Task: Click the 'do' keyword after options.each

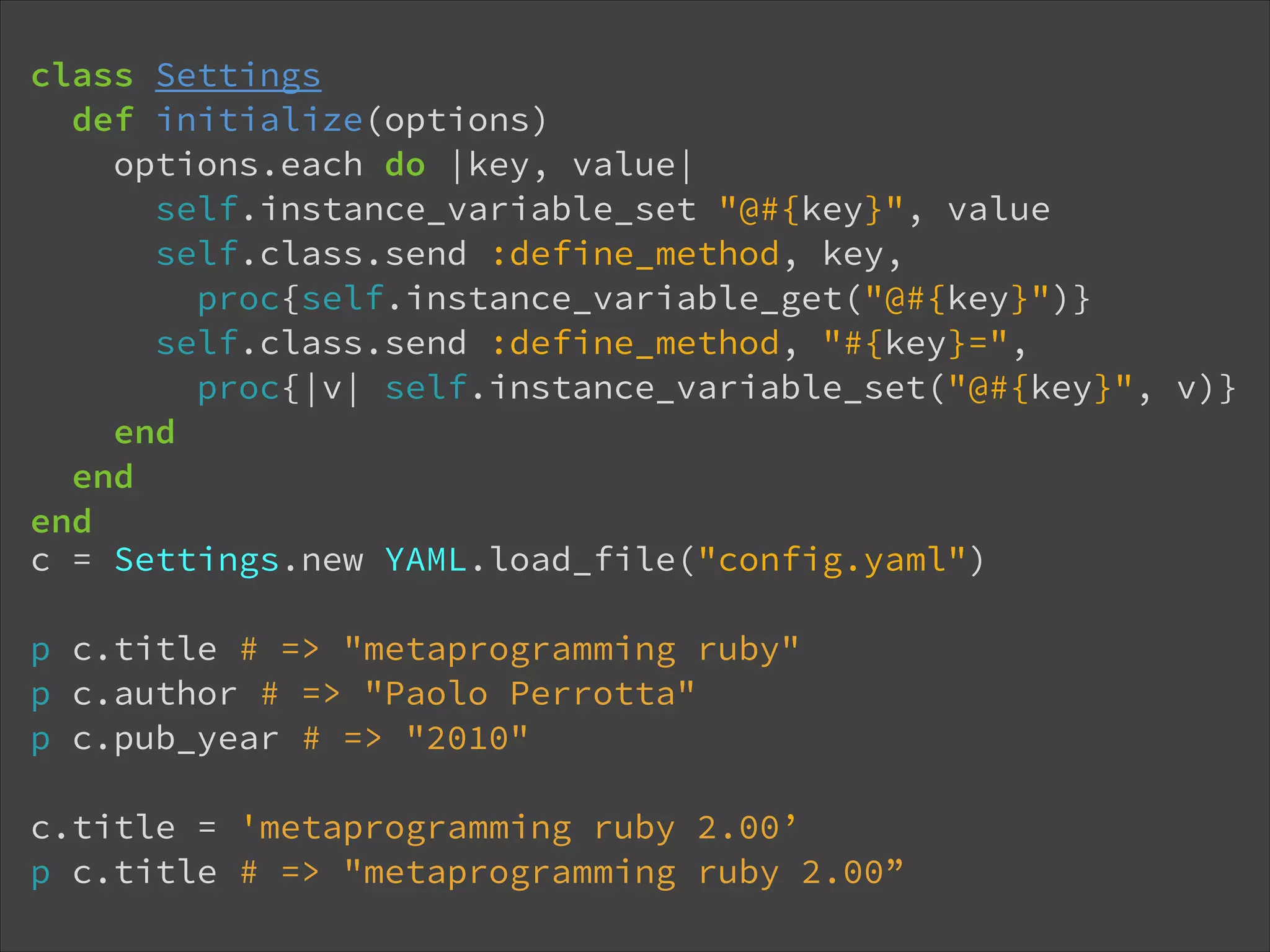Action: coord(405,165)
